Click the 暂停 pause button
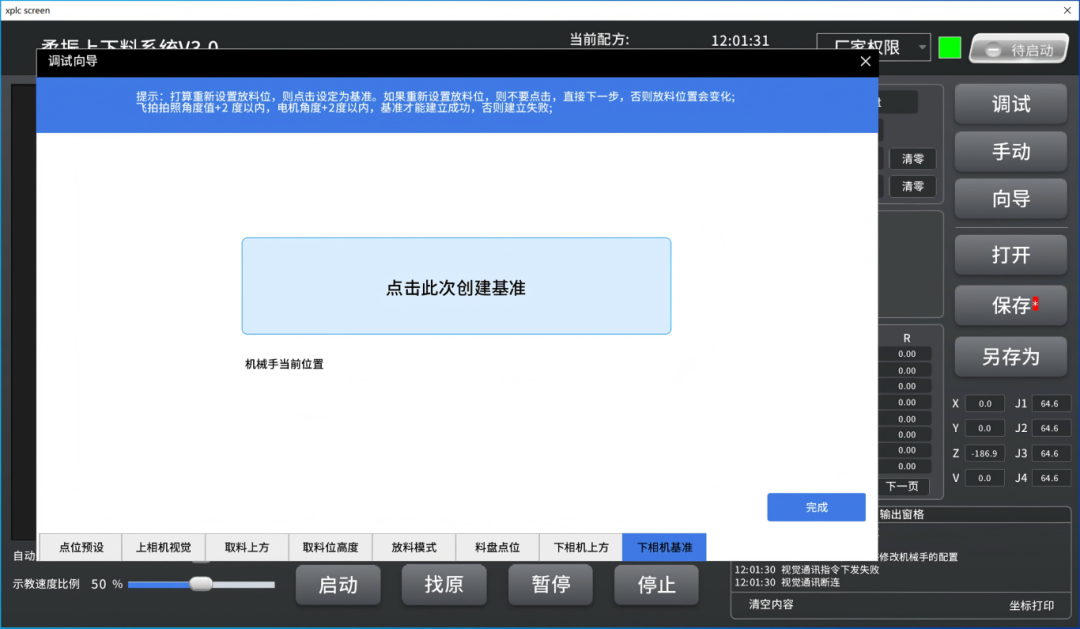This screenshot has height=629, width=1080. tap(550, 585)
